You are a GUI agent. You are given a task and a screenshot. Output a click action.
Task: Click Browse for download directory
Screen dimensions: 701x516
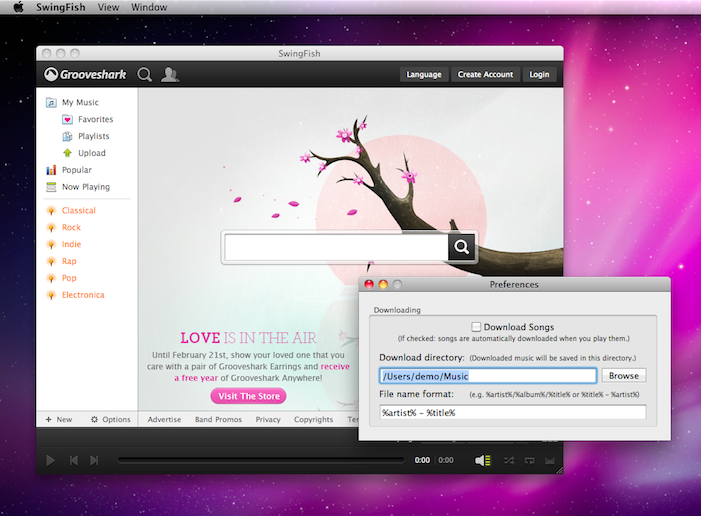(624, 376)
